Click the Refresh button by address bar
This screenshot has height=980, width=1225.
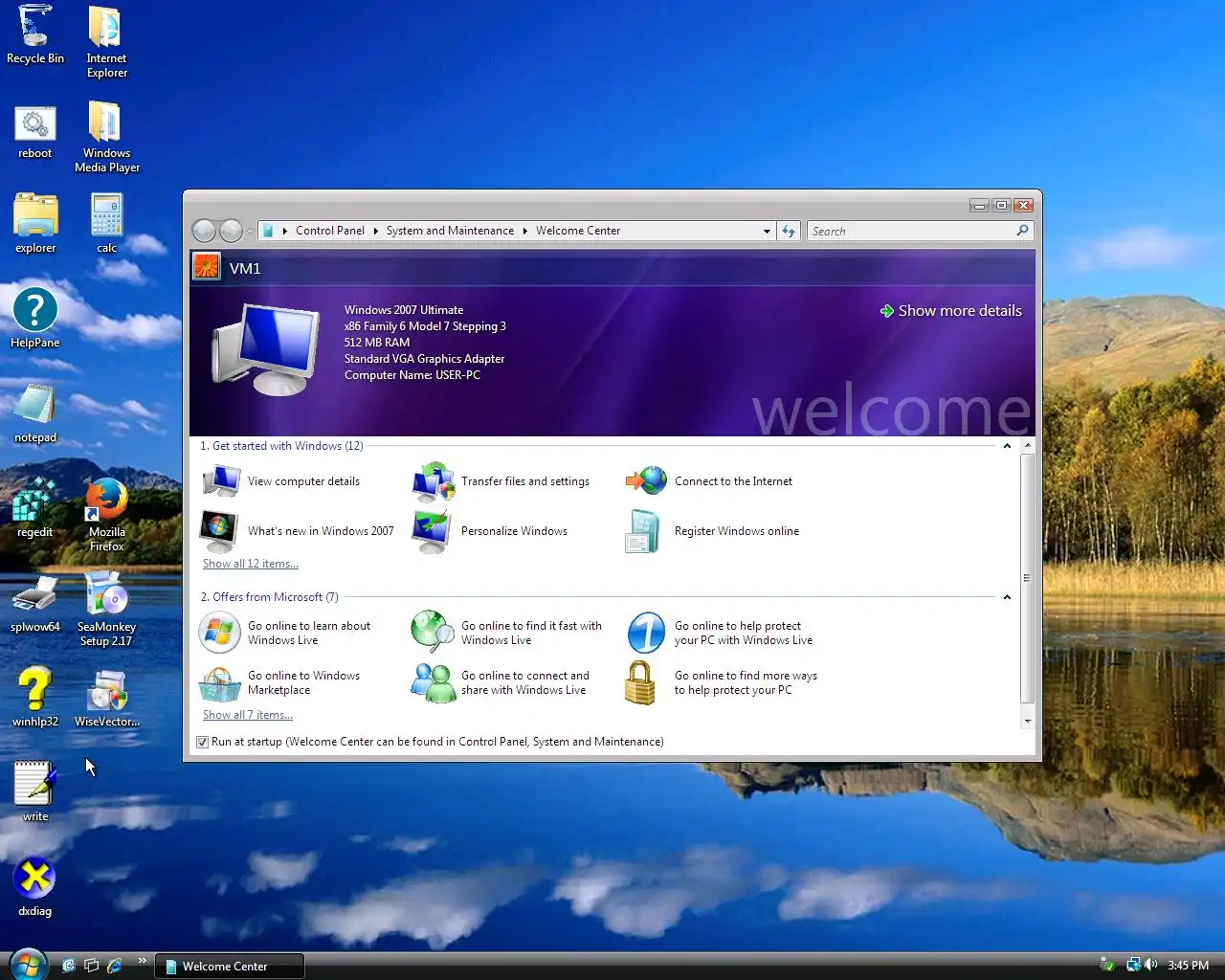coord(789,231)
